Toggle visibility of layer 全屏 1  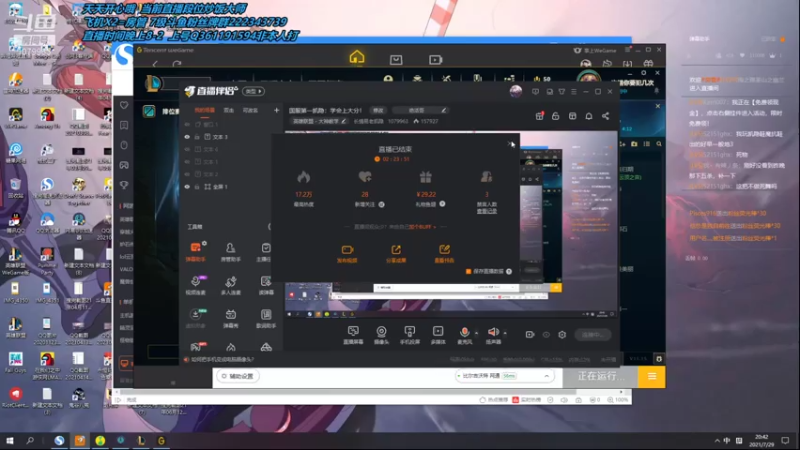pyautogui.click(x=187, y=187)
